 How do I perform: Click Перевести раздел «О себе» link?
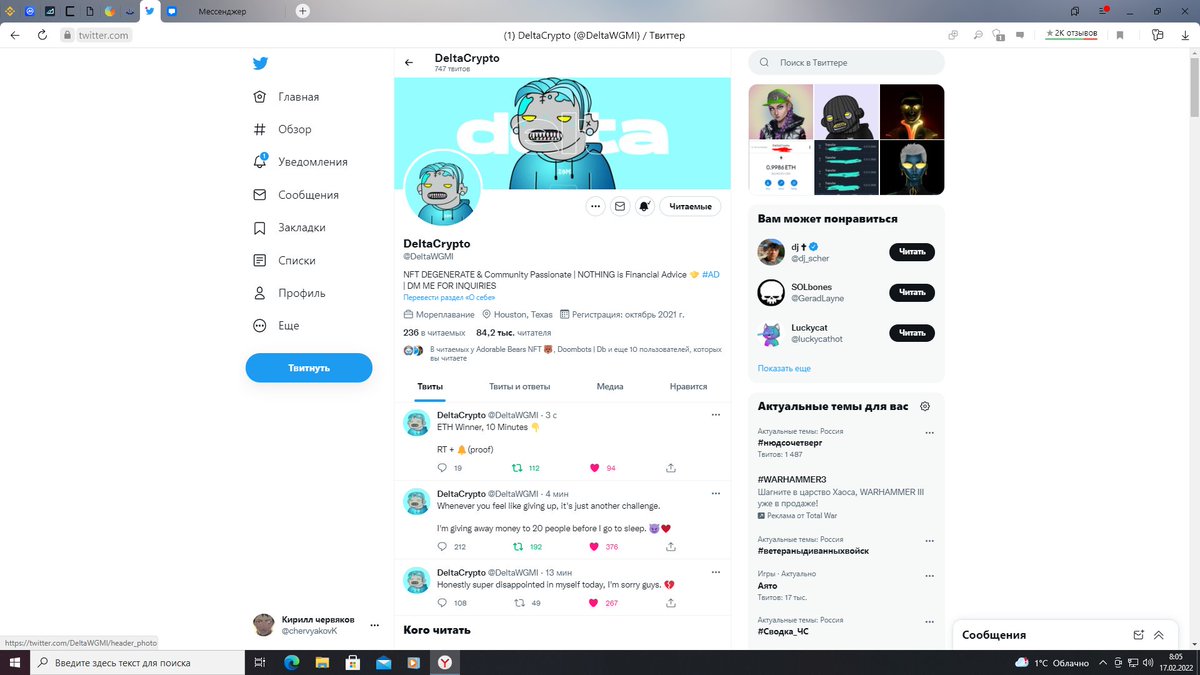pyautogui.click(x=449, y=297)
